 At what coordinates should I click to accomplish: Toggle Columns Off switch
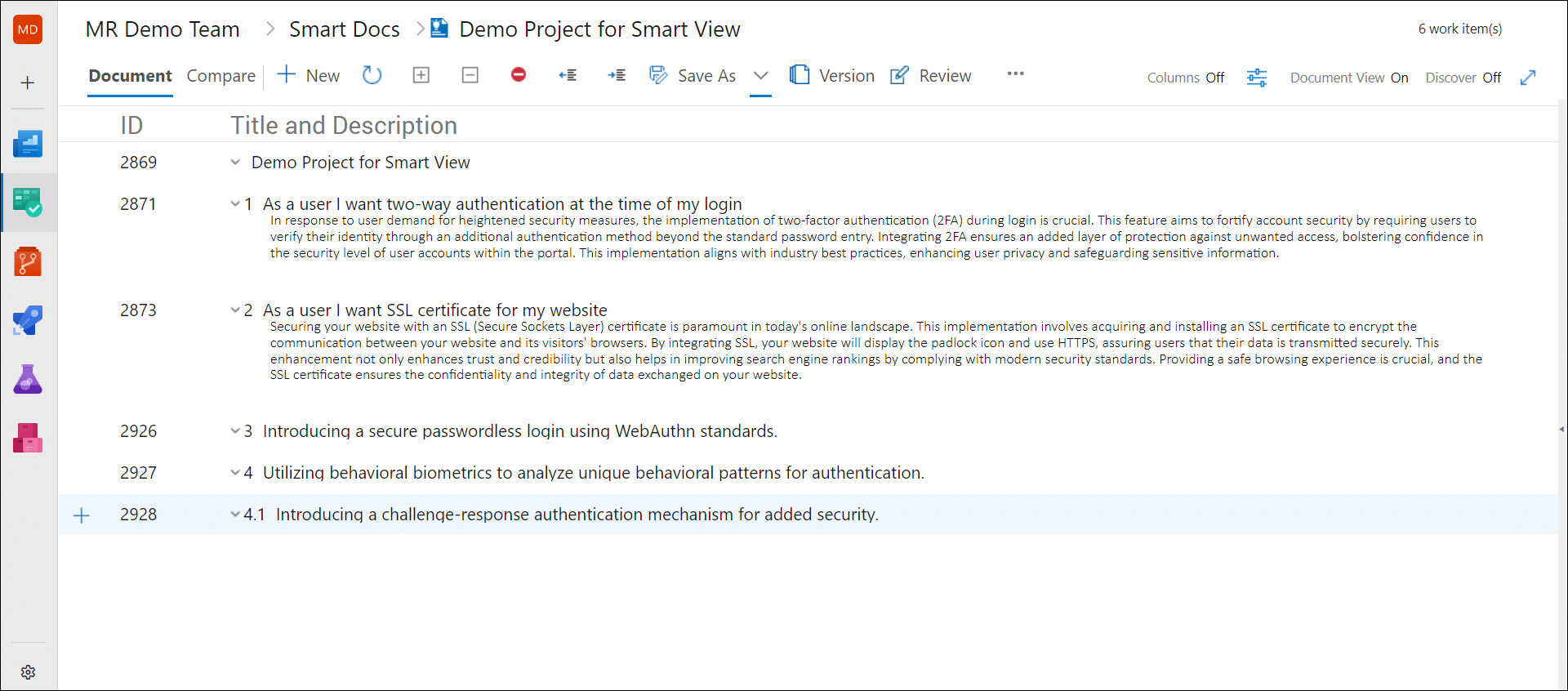click(x=1186, y=78)
